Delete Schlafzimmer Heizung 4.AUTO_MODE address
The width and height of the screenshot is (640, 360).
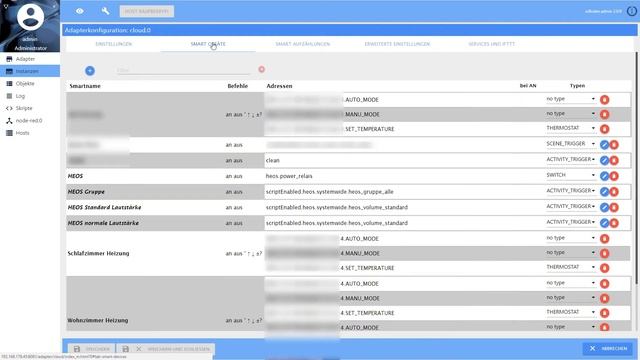604,239
